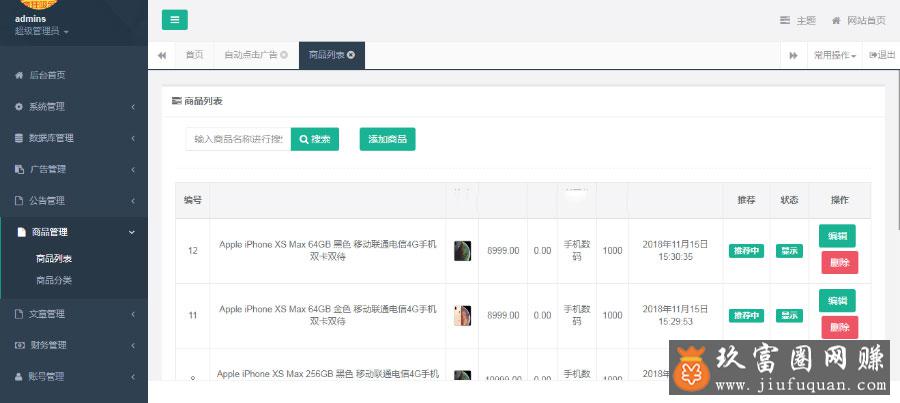Image resolution: width=900 pixels, height=403 pixels.
Task: Open 商品分类 submenu item
Action: click(x=54, y=280)
